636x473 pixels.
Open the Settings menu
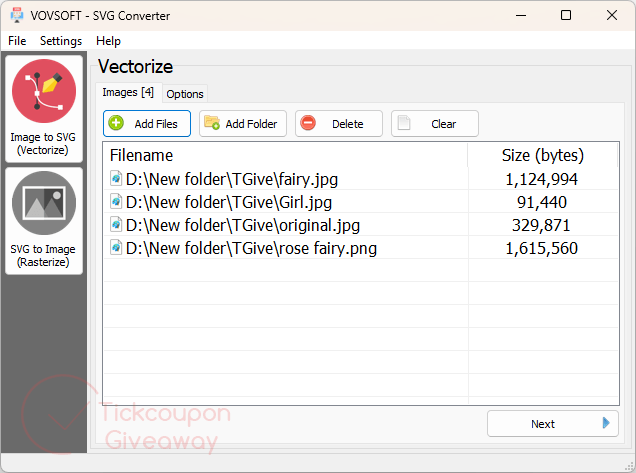pyautogui.click(x=61, y=41)
